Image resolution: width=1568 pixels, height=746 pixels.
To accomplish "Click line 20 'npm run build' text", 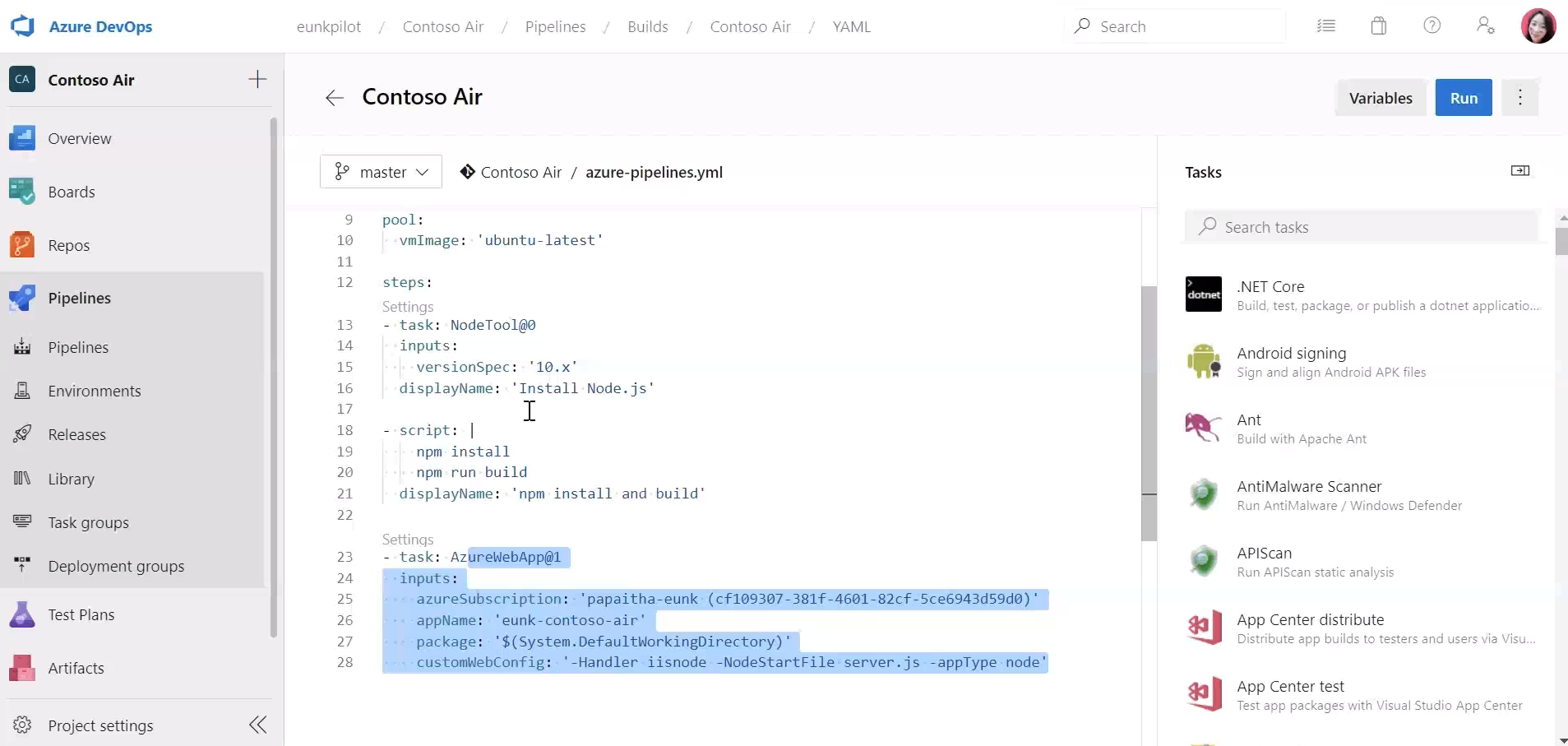I will 472,472.
